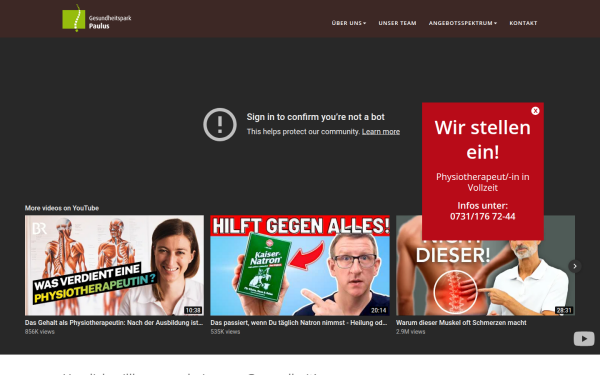Viewport: 600px width, 375px height.
Task: Open the Physiotherapeutin salary video thumbnail
Action: point(114,265)
